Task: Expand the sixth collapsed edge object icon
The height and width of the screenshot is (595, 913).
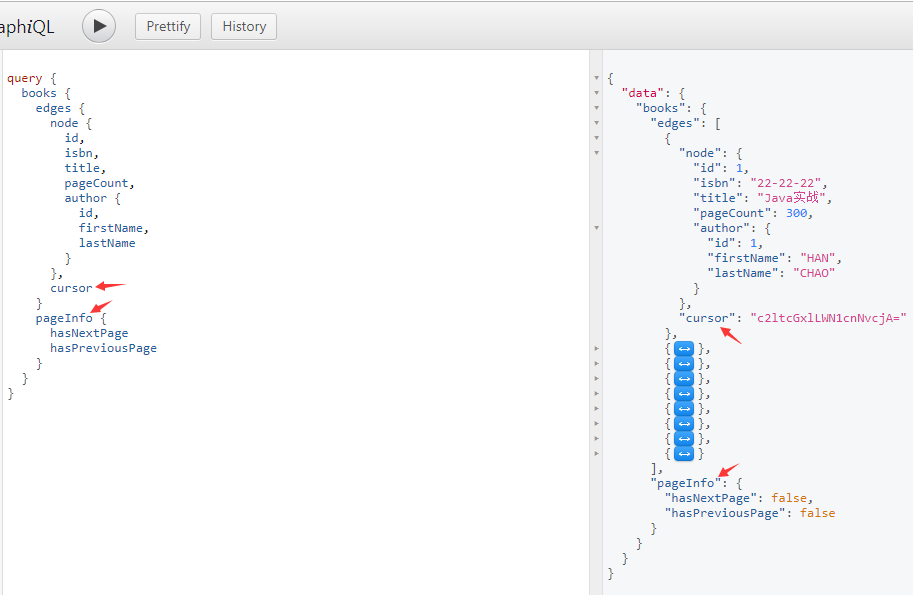Action: point(683,423)
